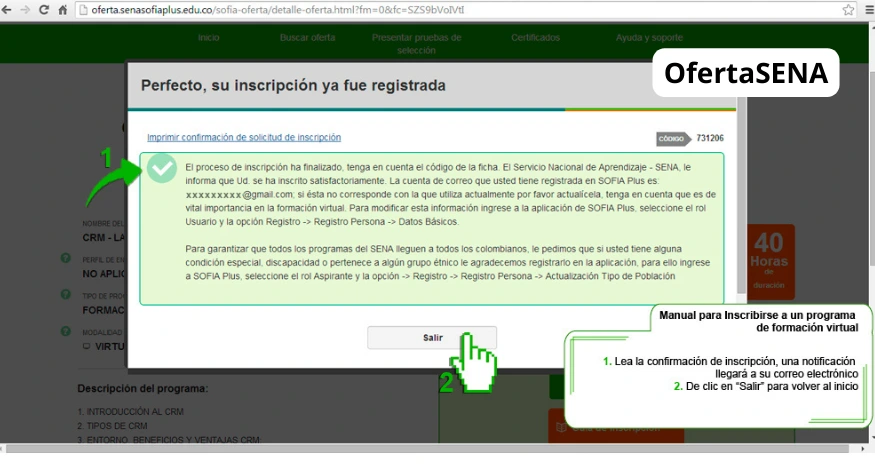Screen dimensions: 875x466
Task: Click the dialog's vertical scrollbar
Action: [x=741, y=195]
